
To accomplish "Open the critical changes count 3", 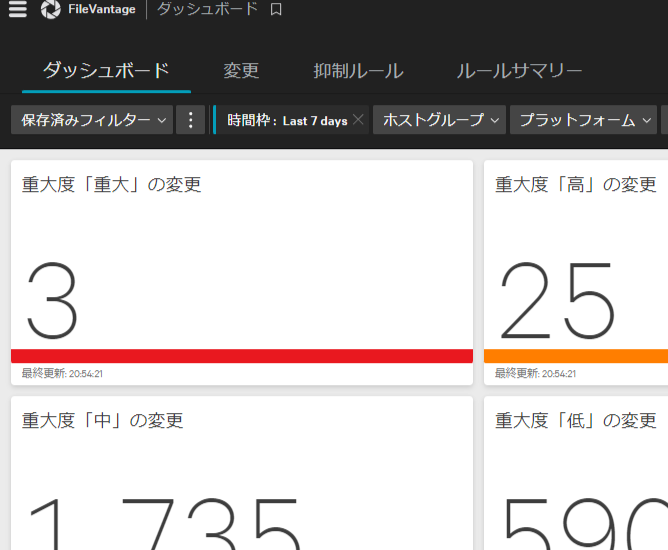I will click(52, 300).
